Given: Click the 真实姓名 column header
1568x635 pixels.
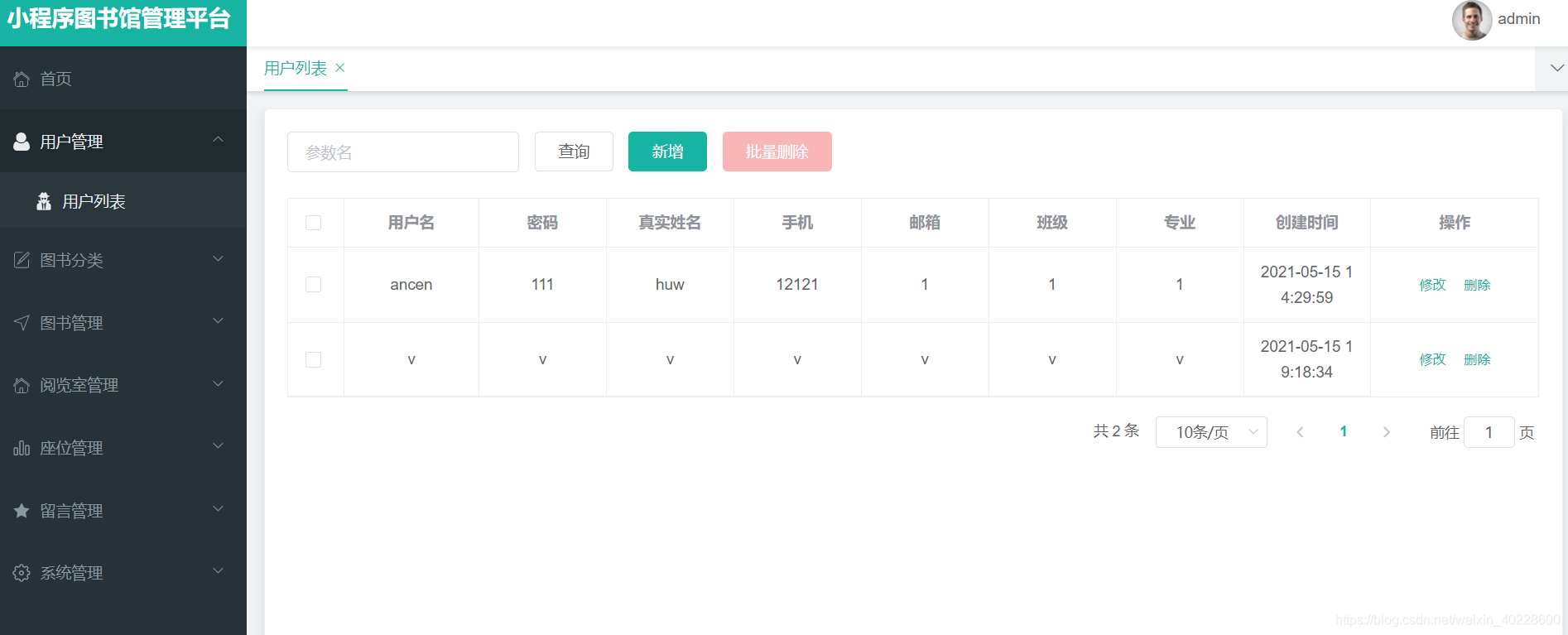Looking at the screenshot, I should click(x=670, y=223).
